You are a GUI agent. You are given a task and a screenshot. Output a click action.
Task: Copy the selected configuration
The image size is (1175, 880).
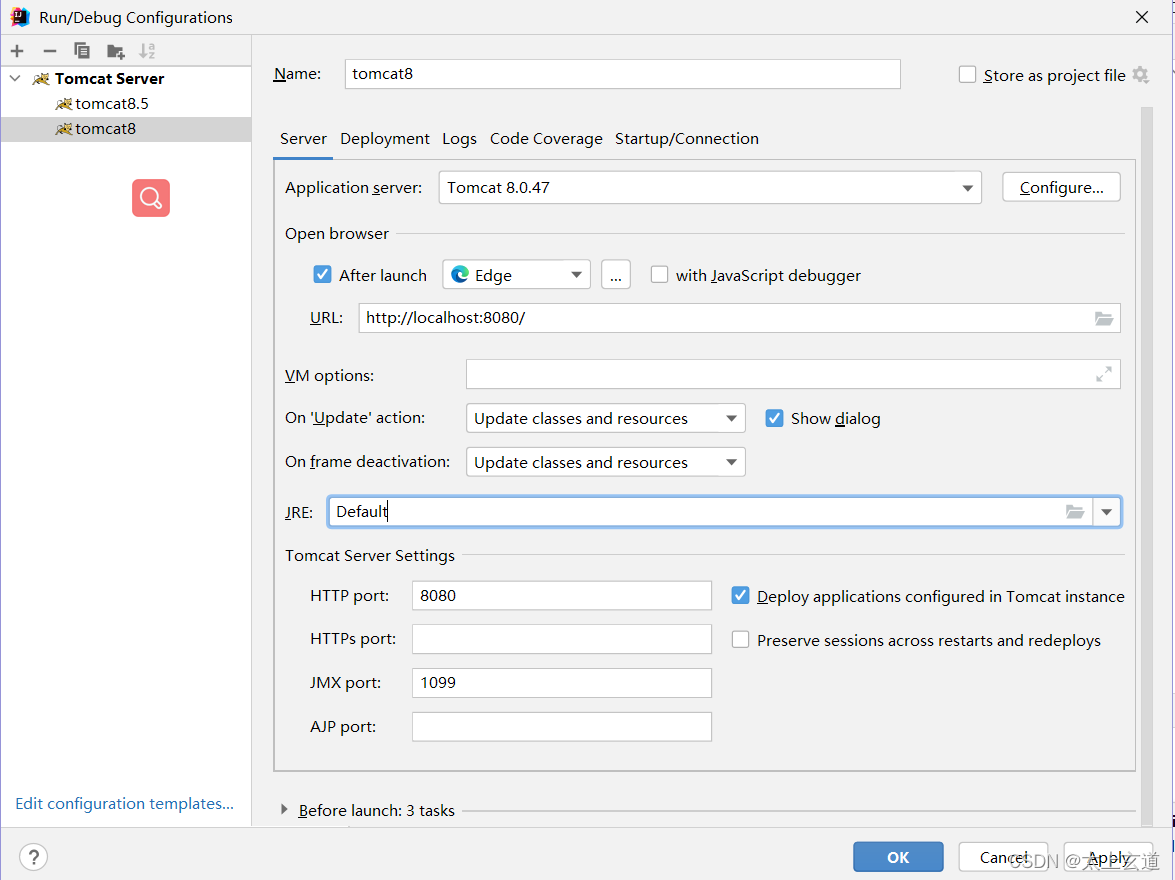pos(82,51)
